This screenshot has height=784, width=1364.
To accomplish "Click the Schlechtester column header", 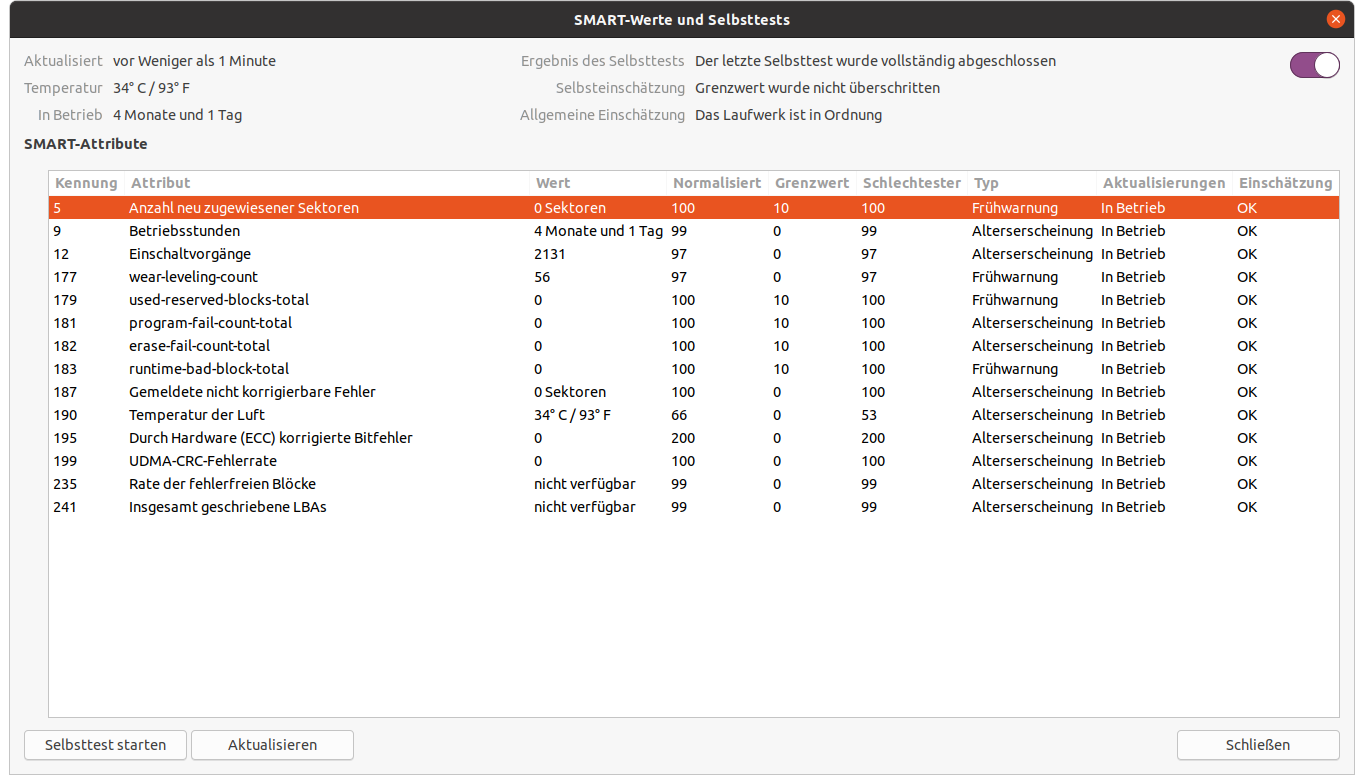I will point(912,183).
